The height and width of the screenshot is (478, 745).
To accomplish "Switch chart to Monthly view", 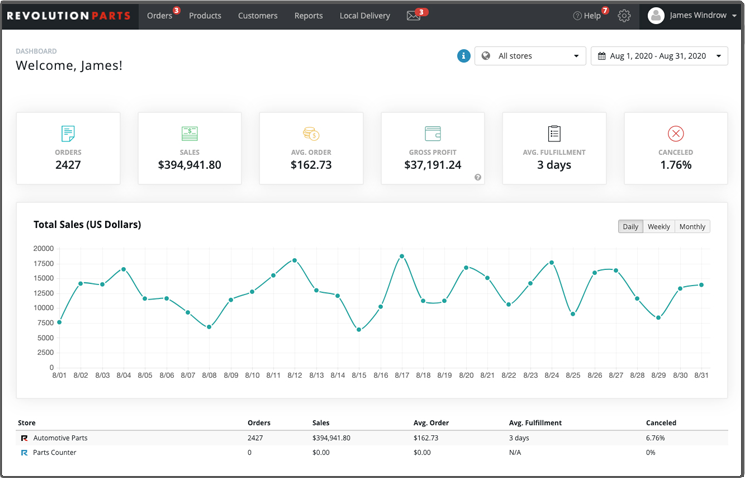I will tap(692, 227).
